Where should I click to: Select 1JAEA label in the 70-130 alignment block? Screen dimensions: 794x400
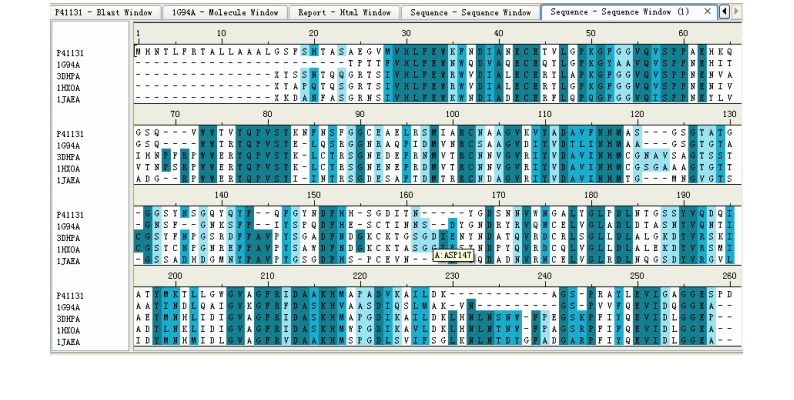click(68, 180)
